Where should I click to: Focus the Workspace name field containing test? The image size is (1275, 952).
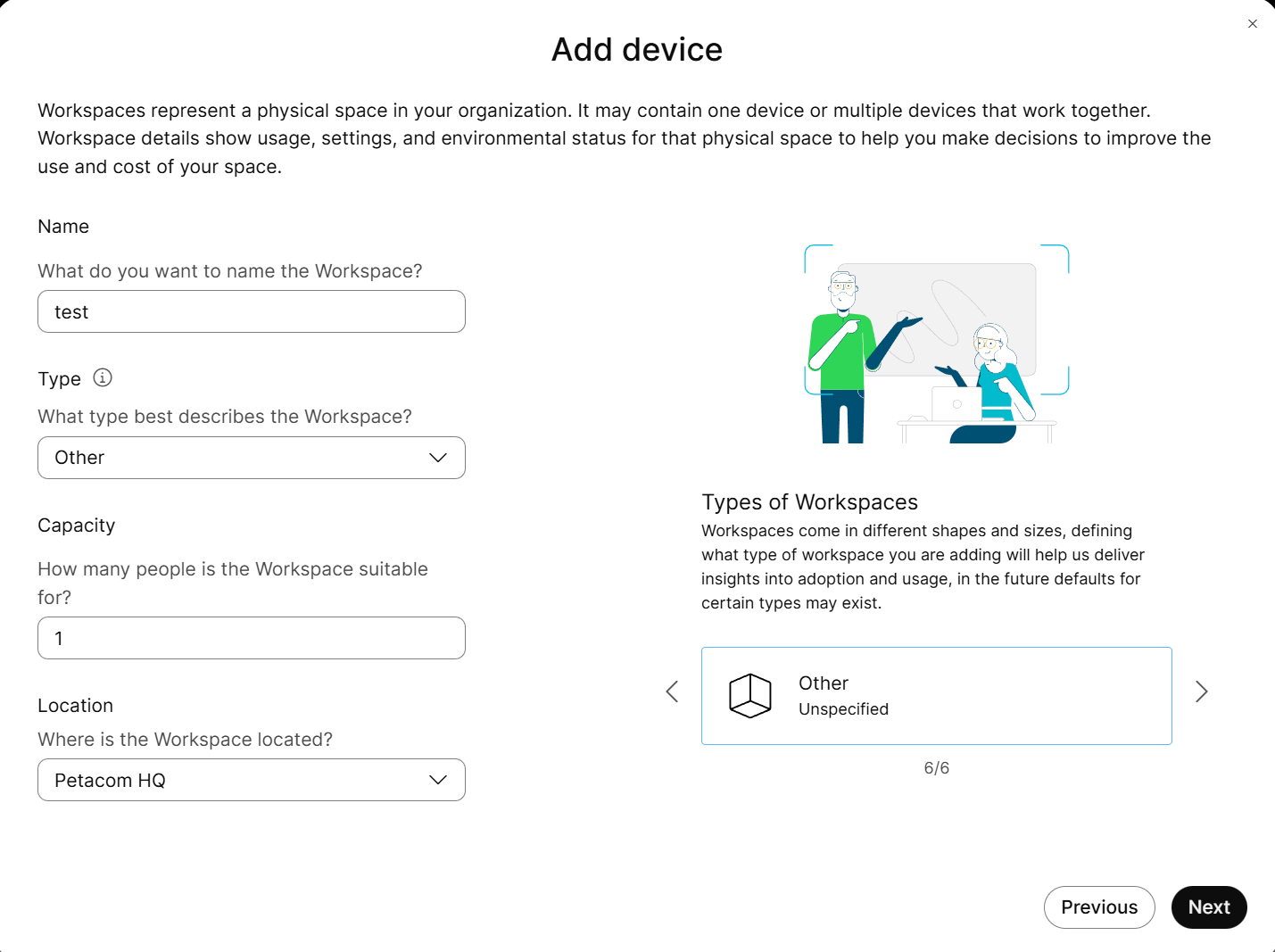coord(252,311)
